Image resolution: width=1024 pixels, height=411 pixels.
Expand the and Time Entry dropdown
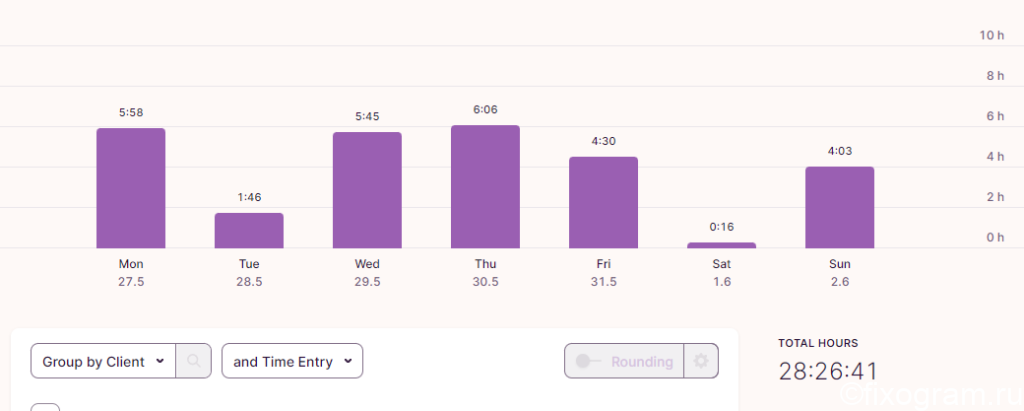click(x=292, y=361)
